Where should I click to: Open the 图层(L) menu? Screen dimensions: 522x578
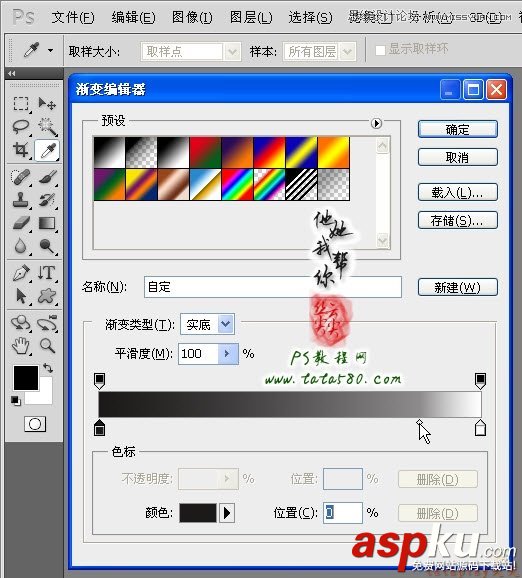[x=251, y=17]
